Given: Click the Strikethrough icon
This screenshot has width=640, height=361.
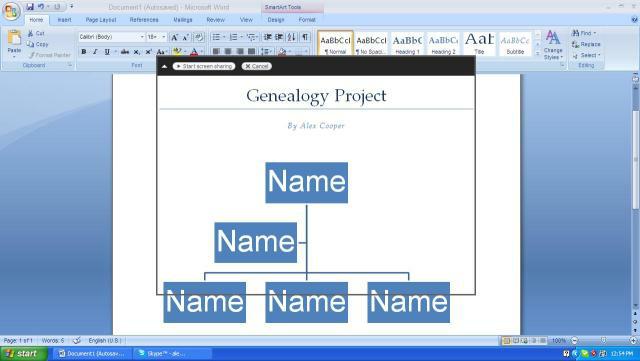Looking at the screenshot, I should (x=125, y=52).
